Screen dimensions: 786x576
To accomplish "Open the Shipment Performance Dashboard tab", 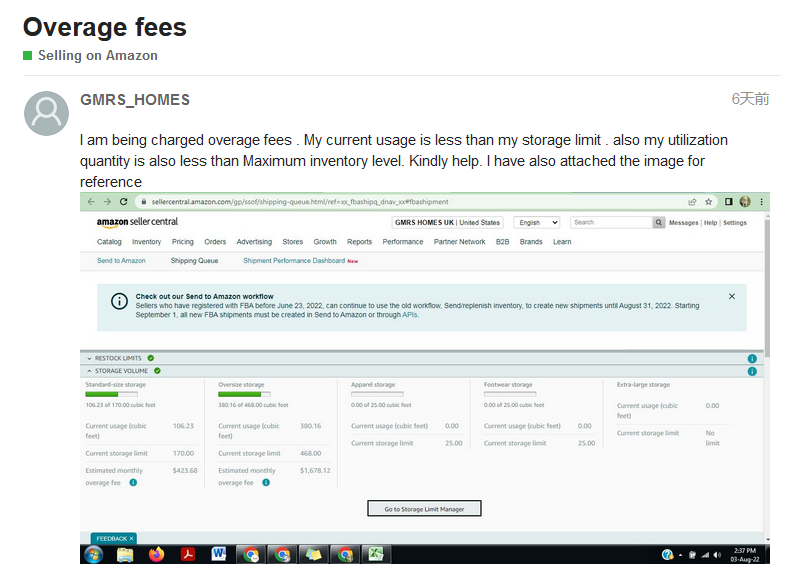I will click(294, 261).
